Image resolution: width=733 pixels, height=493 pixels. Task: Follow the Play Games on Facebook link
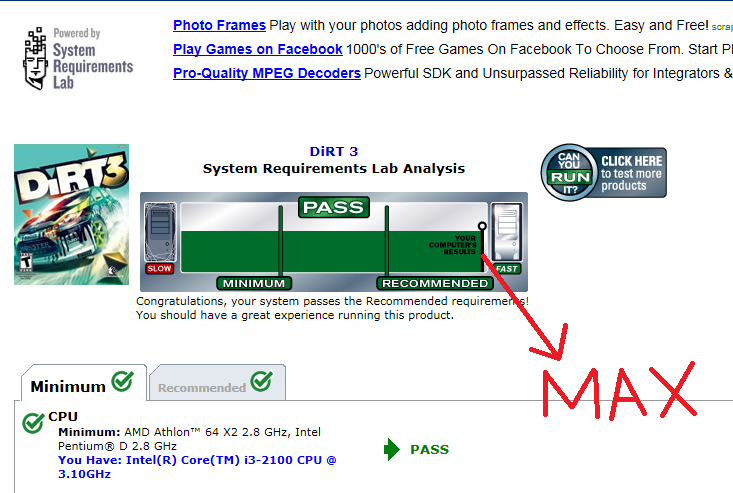(257, 49)
